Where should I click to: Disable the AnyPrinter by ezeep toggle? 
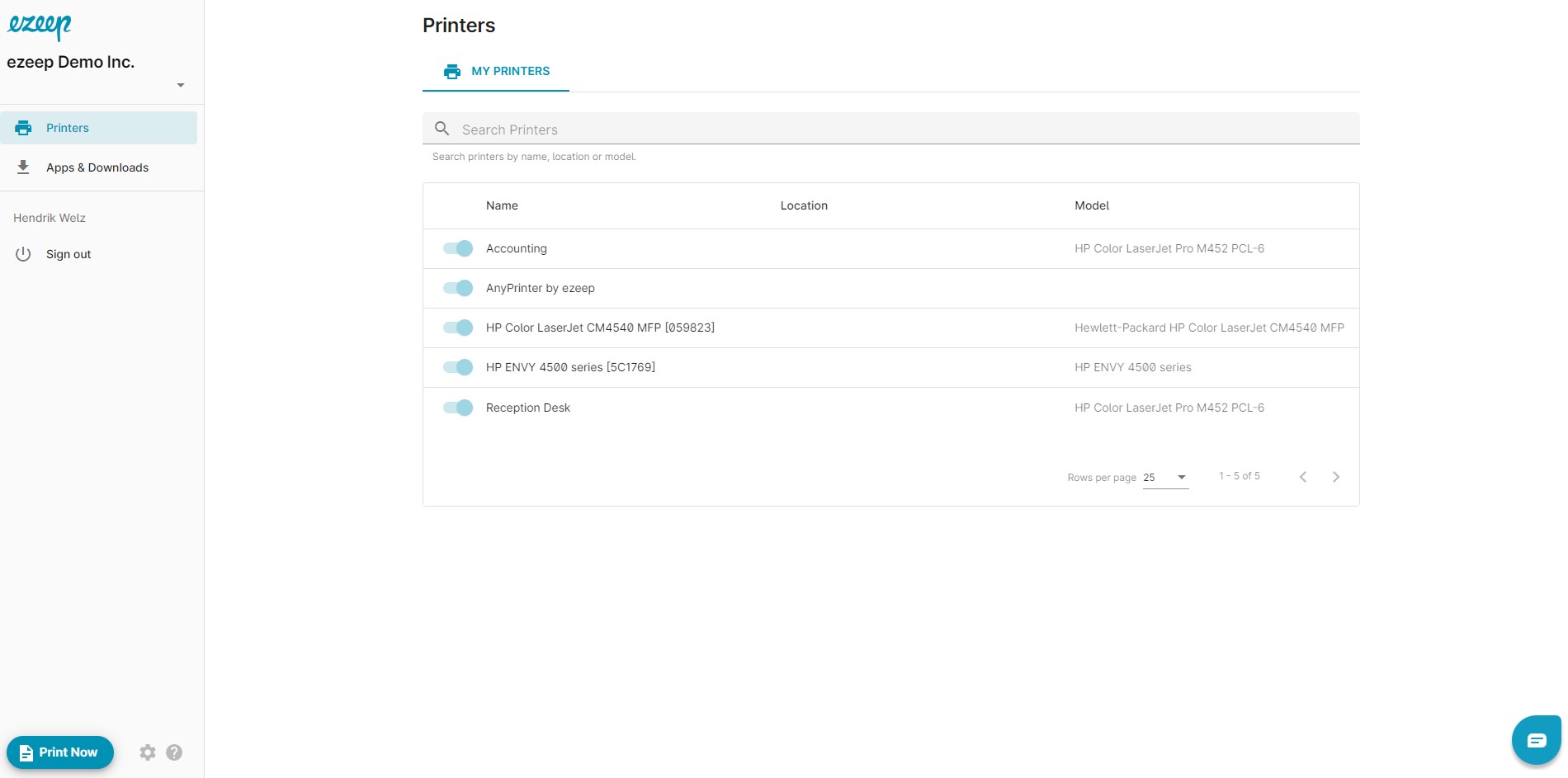458,288
